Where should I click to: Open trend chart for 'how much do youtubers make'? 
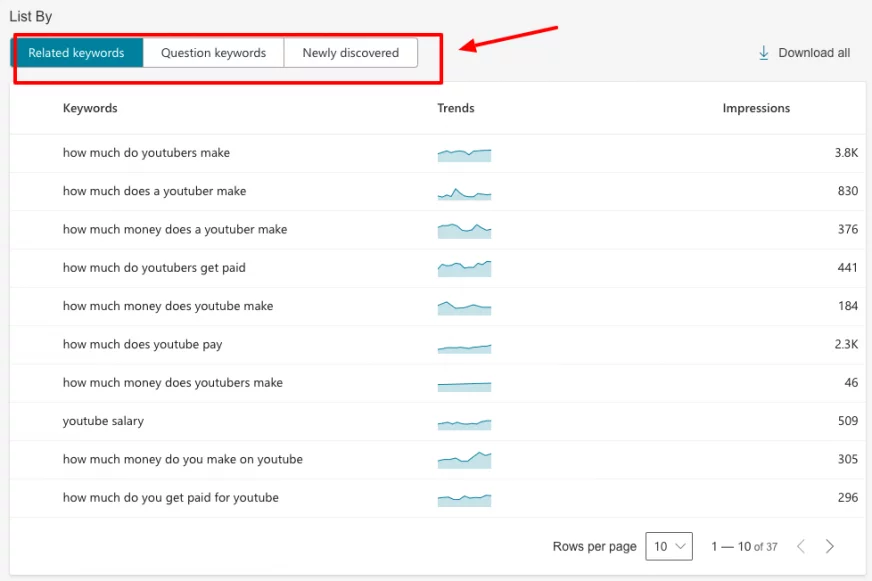(464, 155)
